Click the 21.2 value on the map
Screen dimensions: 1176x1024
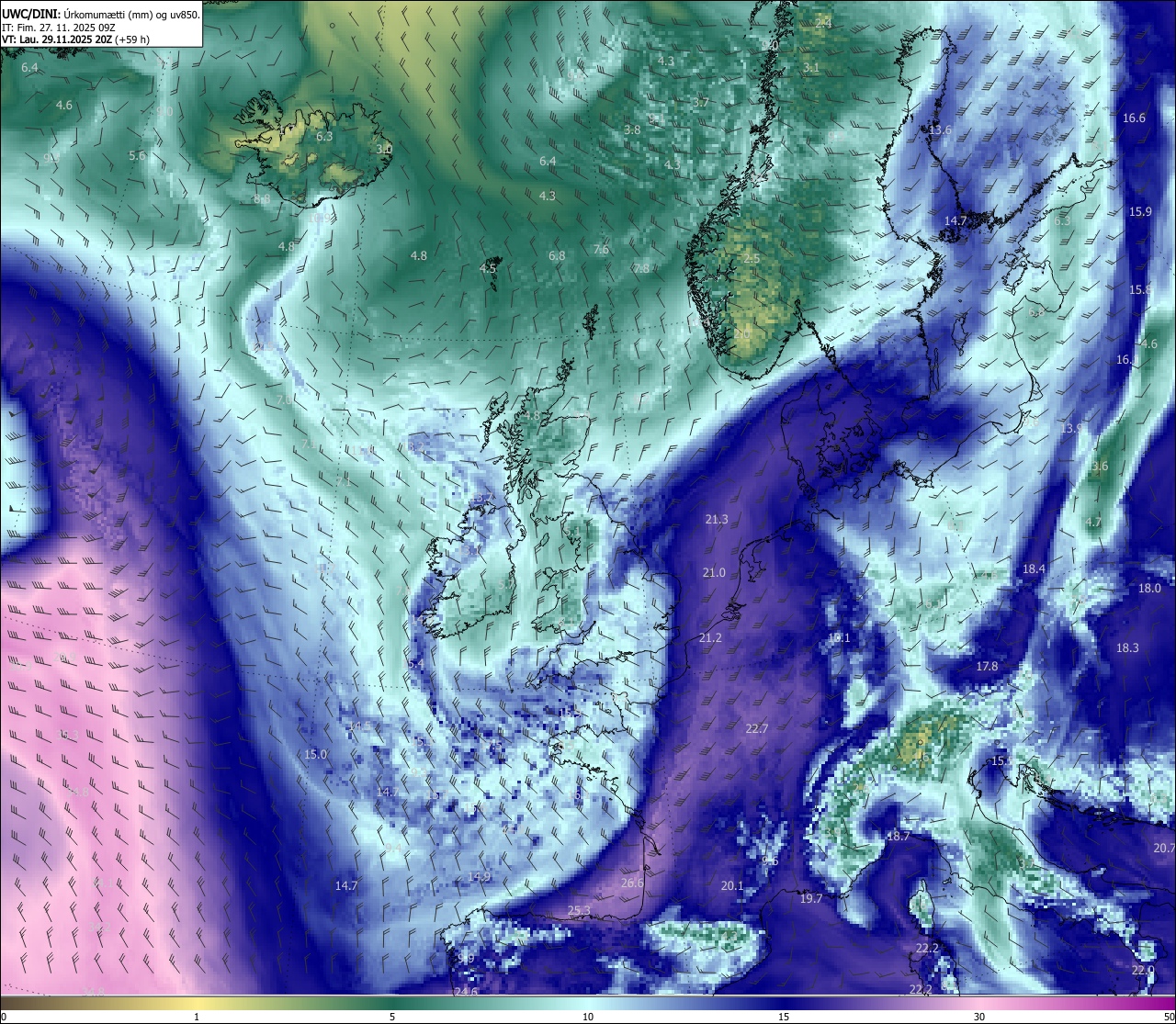click(710, 638)
